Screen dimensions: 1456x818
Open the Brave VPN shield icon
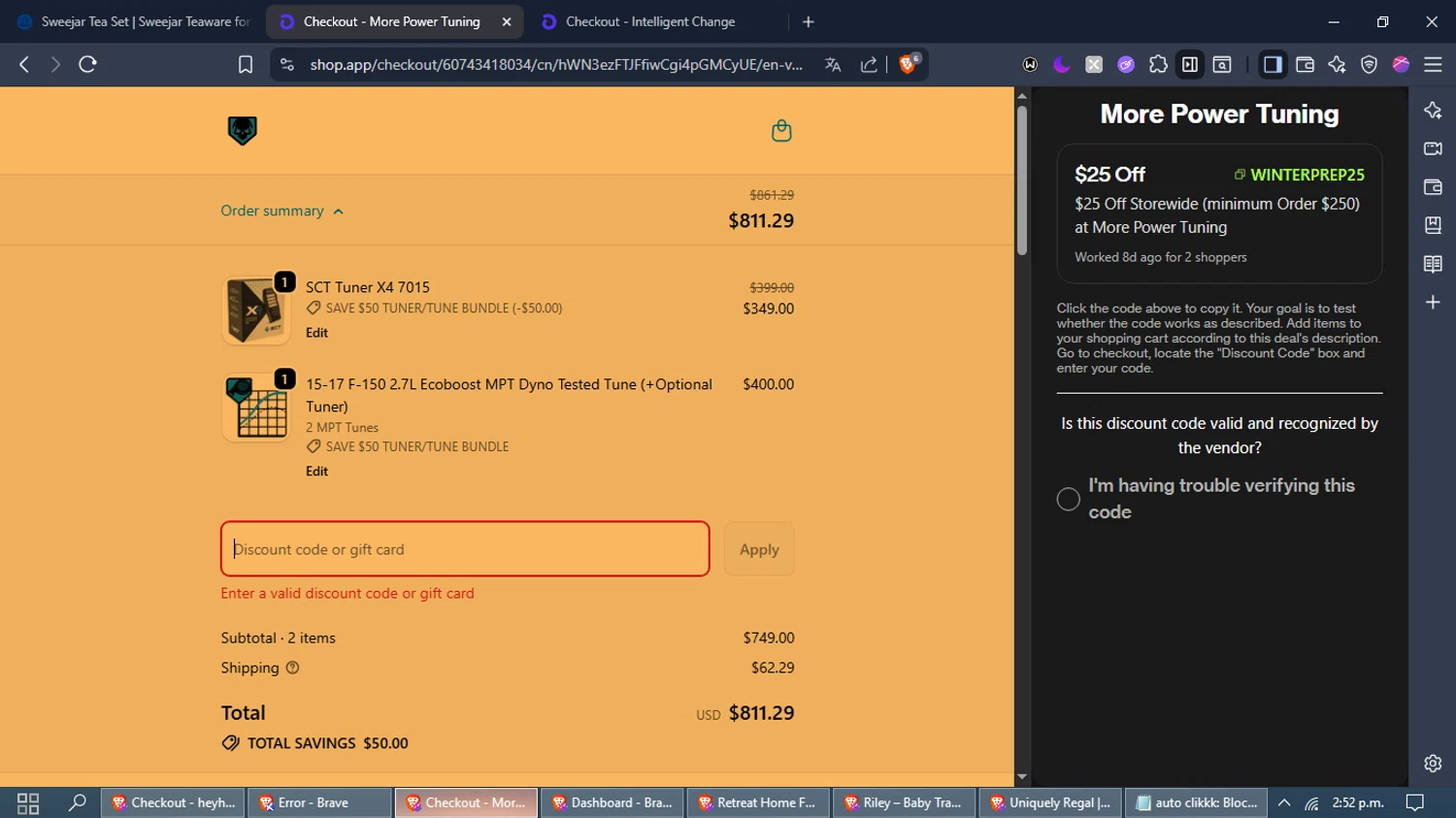(1369, 64)
